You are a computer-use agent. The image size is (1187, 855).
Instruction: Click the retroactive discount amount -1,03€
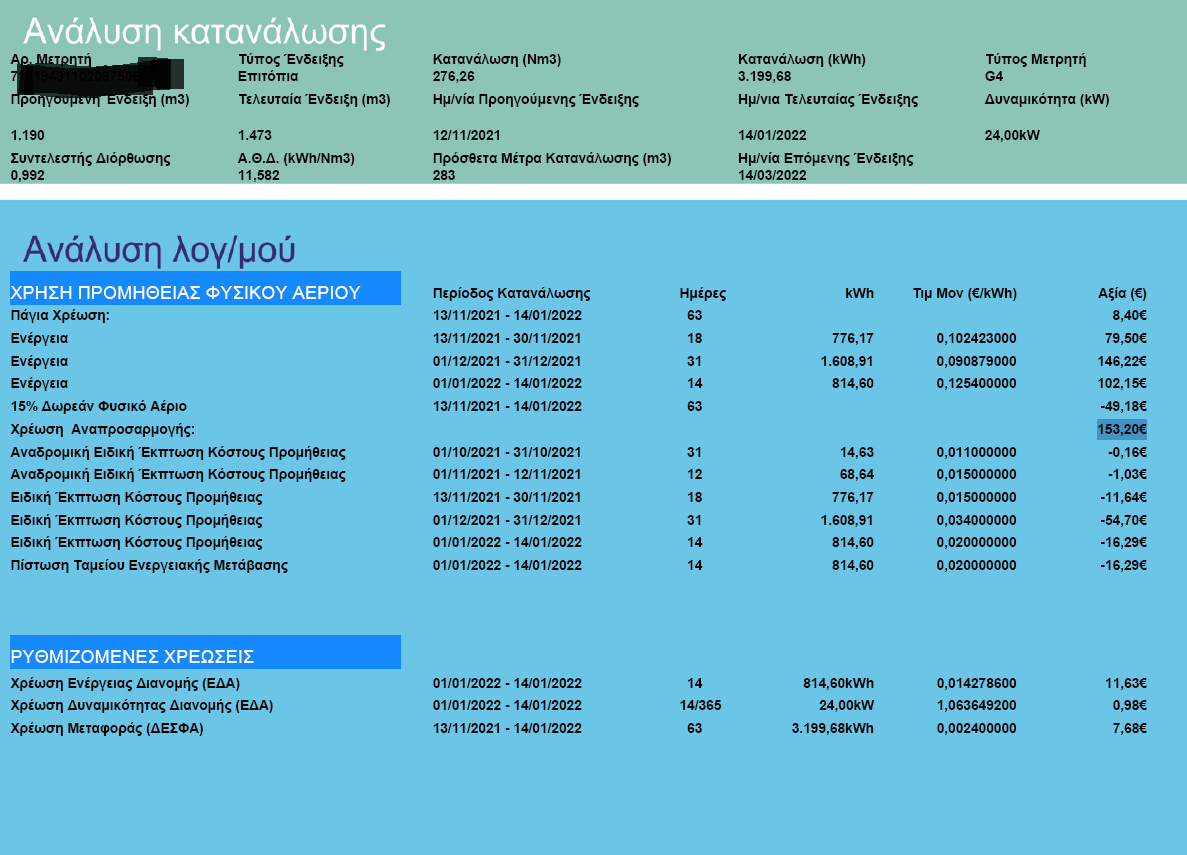click(1127, 474)
